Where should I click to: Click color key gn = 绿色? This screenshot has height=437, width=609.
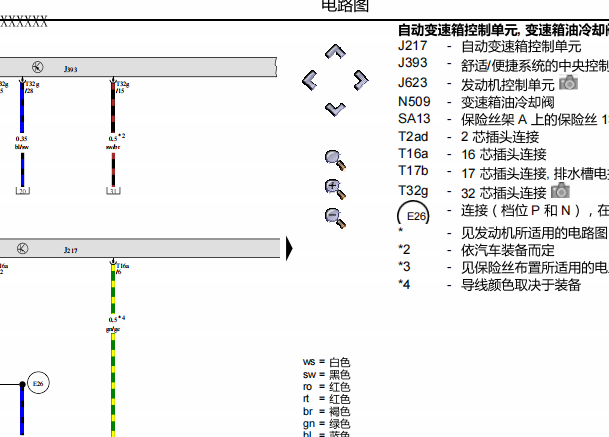tap(326, 423)
